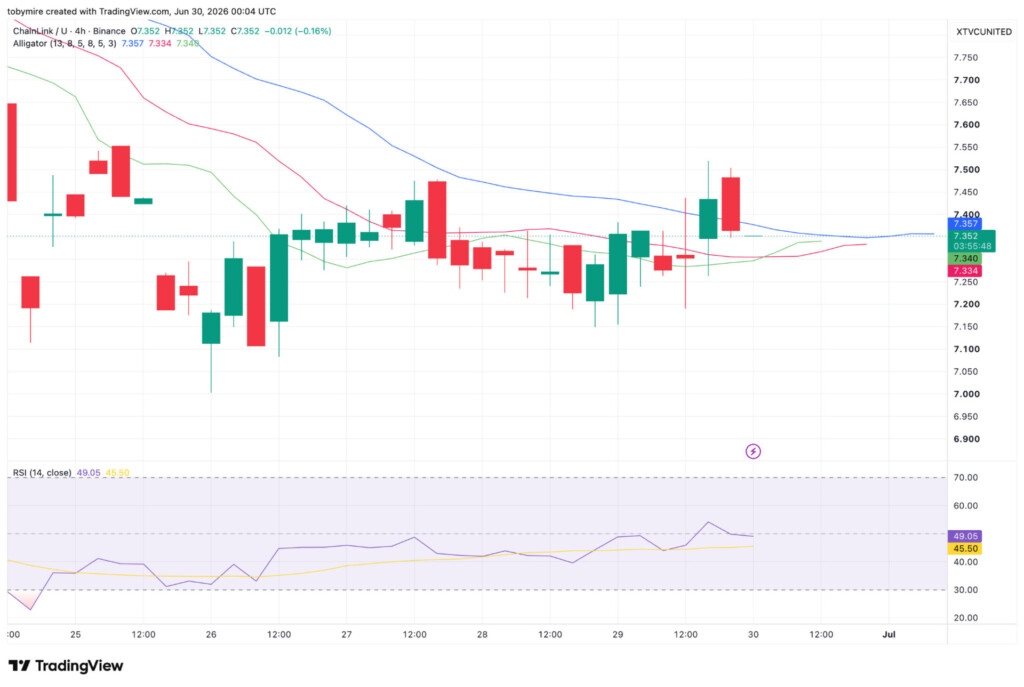Image resolution: width=1024 pixels, height=687 pixels.
Task: Click the XTVCUNITED label above the price axis
Action: pos(984,31)
